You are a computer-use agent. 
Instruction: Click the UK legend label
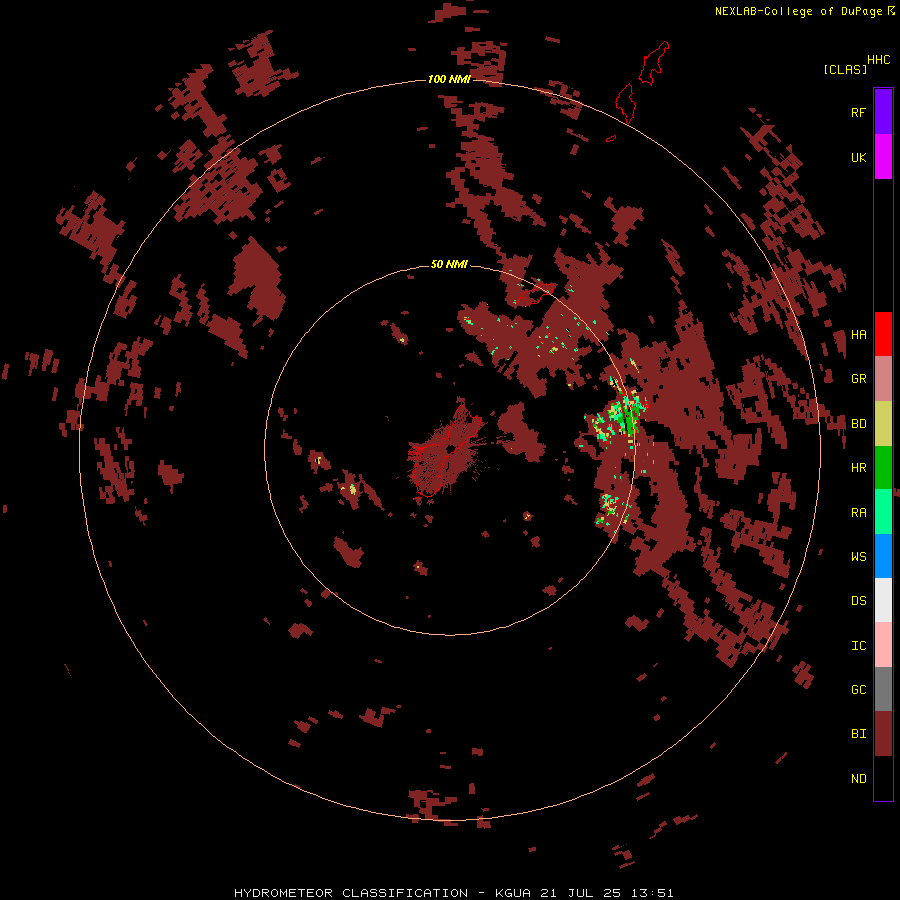(x=858, y=157)
